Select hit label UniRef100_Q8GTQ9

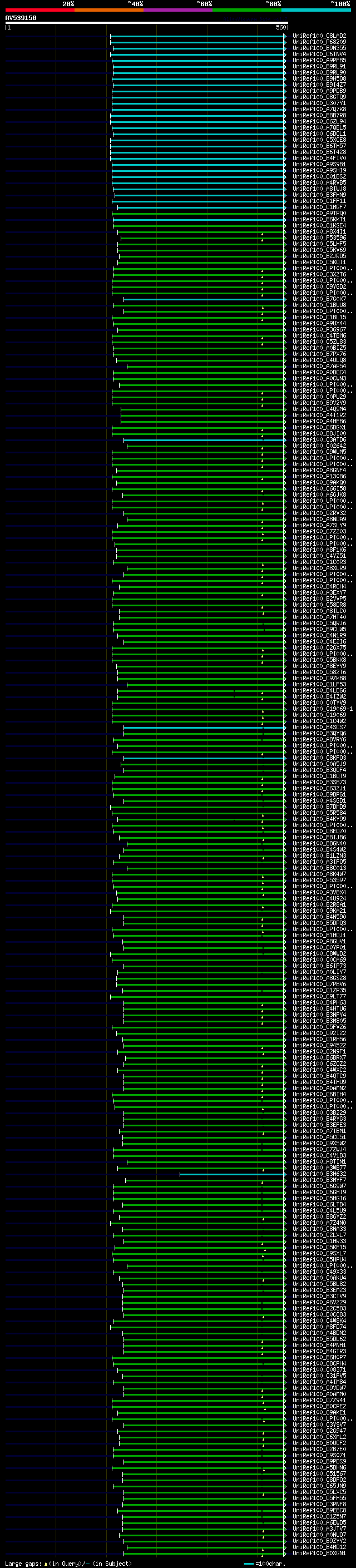pyautogui.click(x=319, y=97)
